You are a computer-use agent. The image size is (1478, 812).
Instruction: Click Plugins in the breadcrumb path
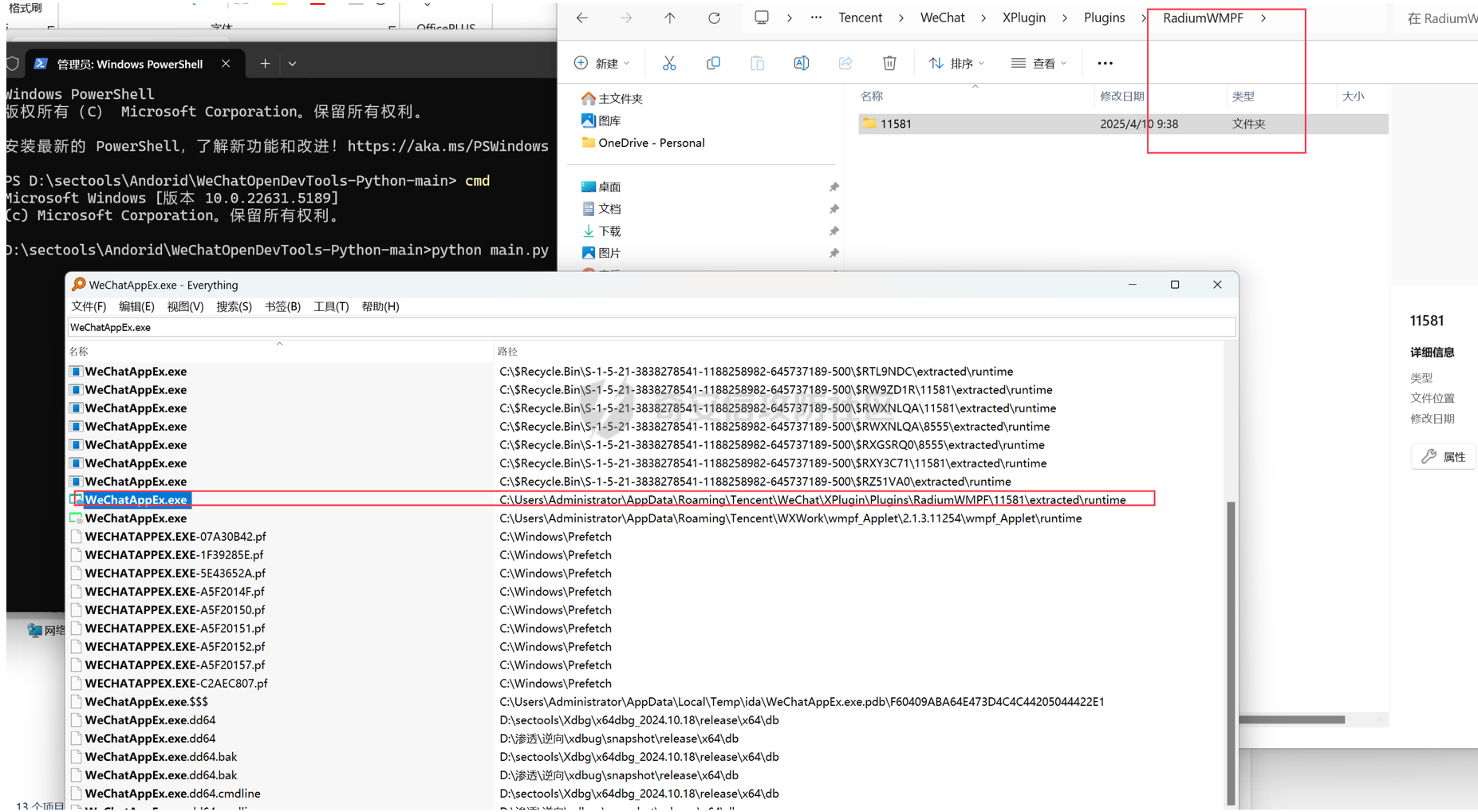pyautogui.click(x=1105, y=18)
